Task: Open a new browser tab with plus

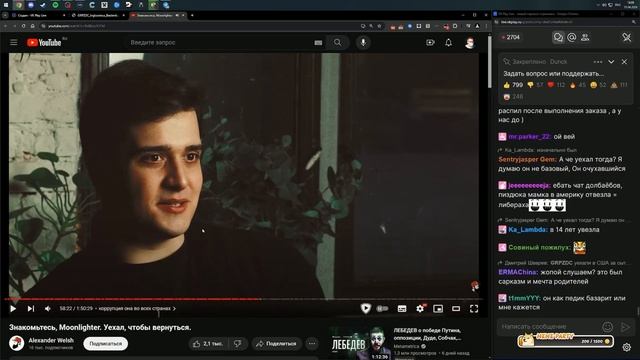Action: click(192, 15)
